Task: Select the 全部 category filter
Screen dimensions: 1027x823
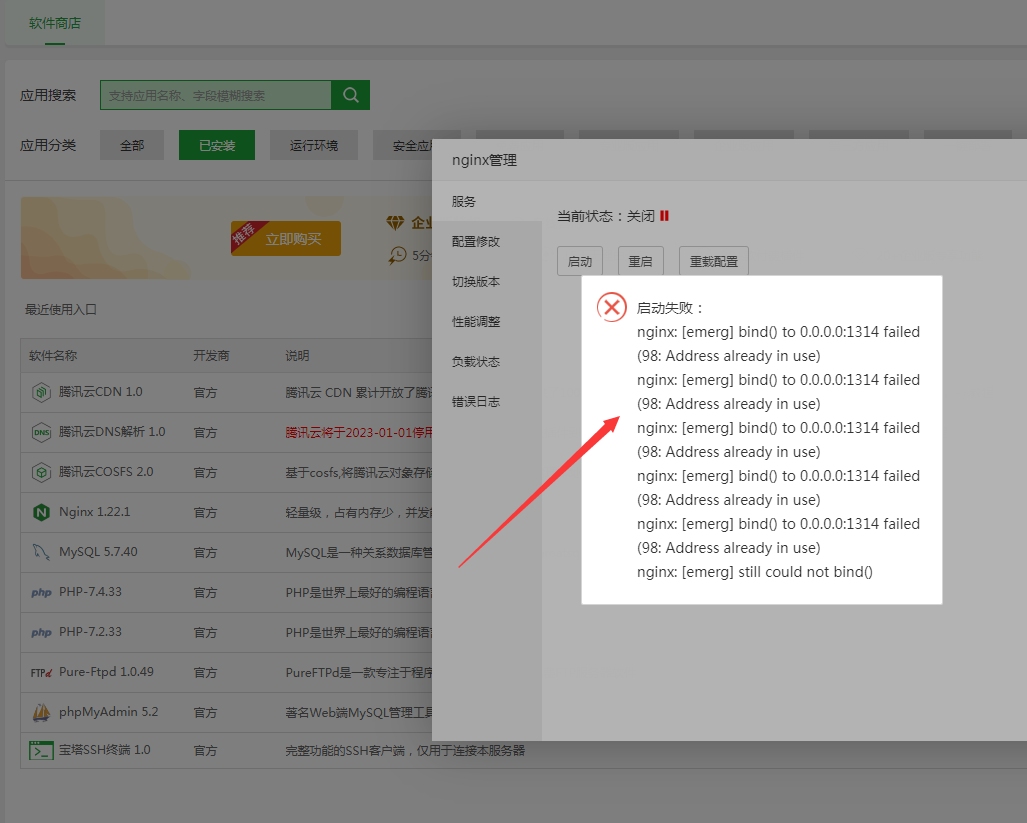Action: pyautogui.click(x=132, y=145)
